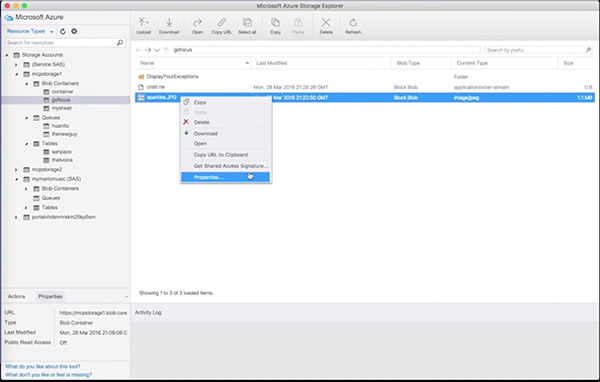Viewport: 600px width, 382px height.
Task: Refresh the resource tree icon
Action: (x=63, y=31)
